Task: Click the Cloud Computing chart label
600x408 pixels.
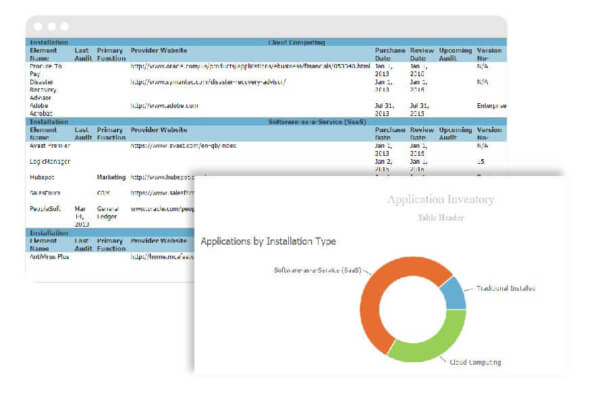Action: [x=475, y=362]
